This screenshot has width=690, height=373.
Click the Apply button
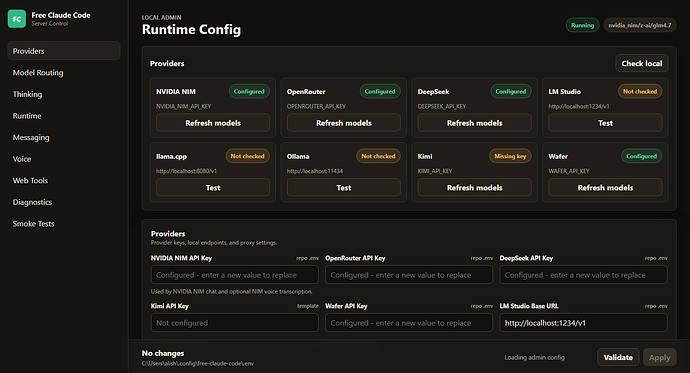point(659,358)
